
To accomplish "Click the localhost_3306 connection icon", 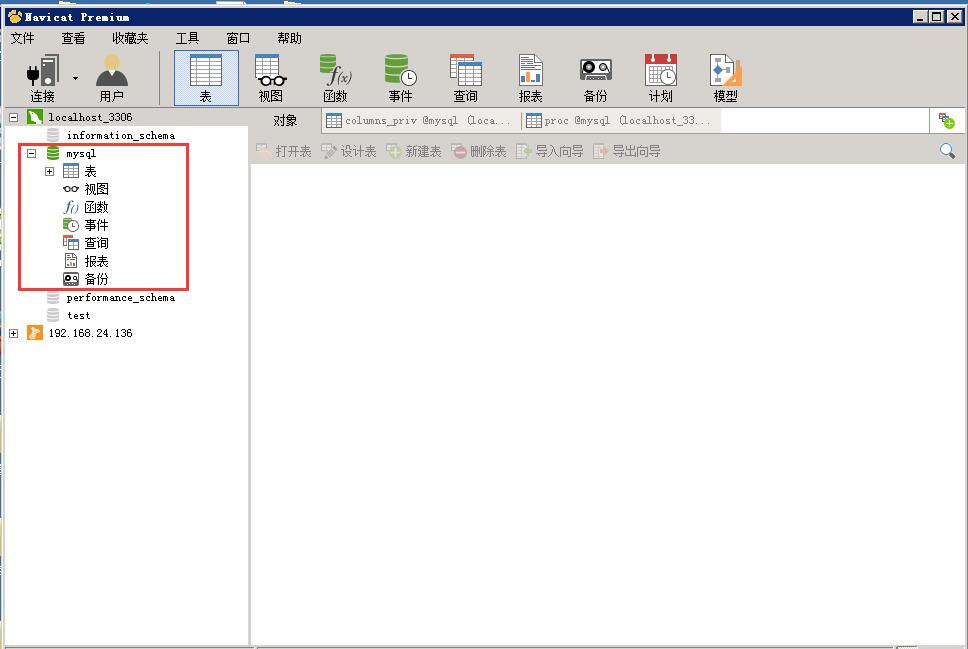I will [35, 117].
